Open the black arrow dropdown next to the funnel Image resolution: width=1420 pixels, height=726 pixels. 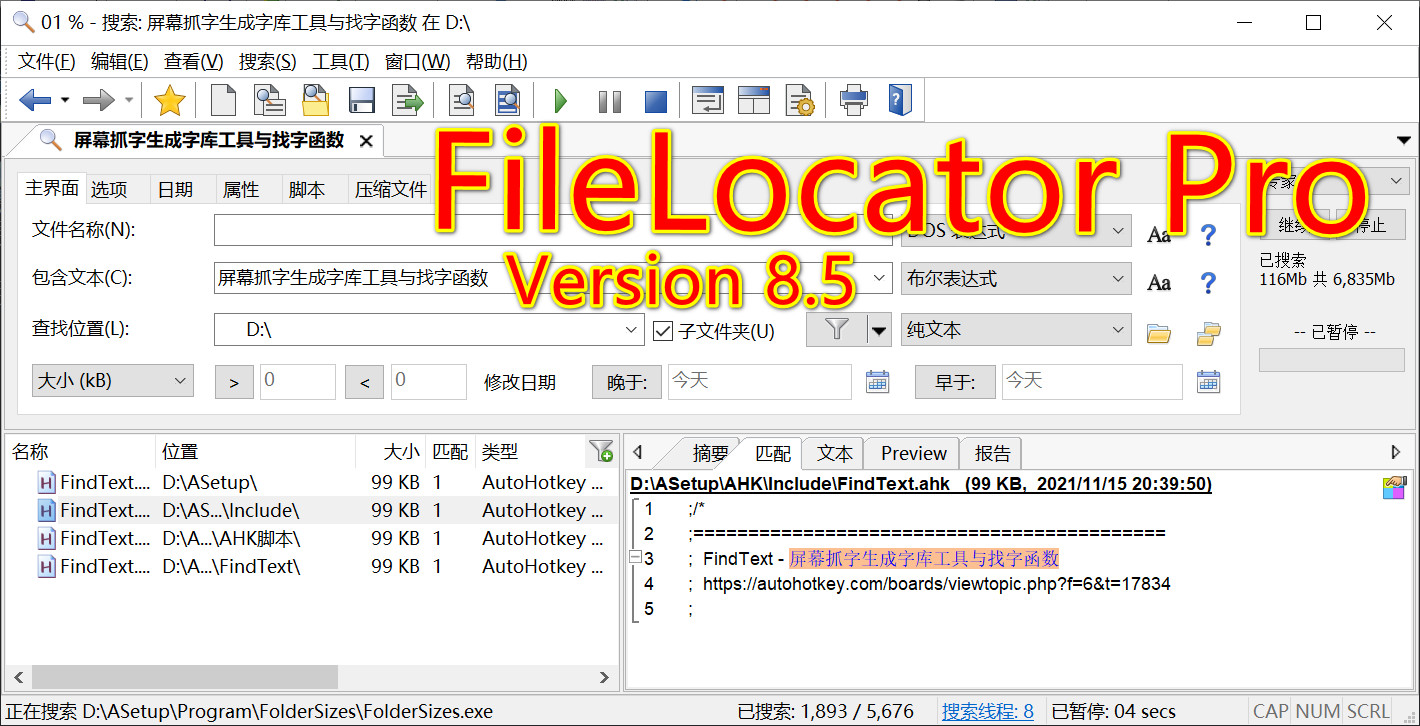(x=879, y=329)
